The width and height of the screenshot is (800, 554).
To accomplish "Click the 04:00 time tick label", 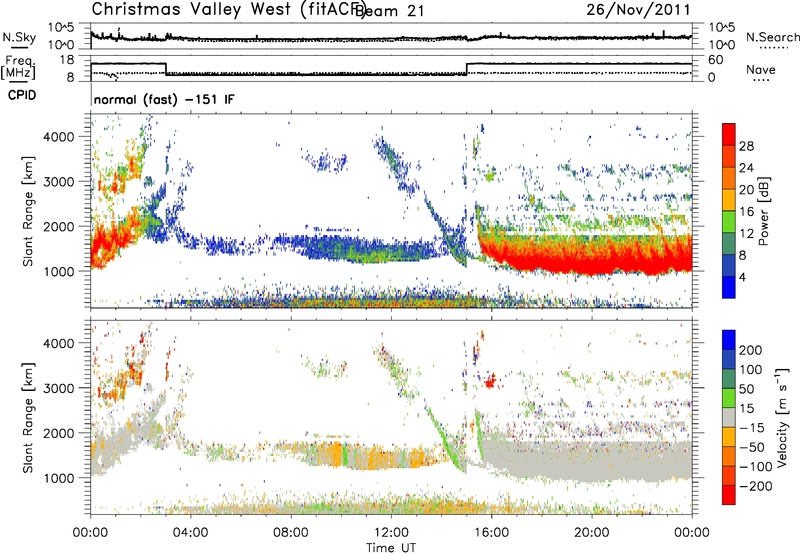I will (x=190, y=533).
